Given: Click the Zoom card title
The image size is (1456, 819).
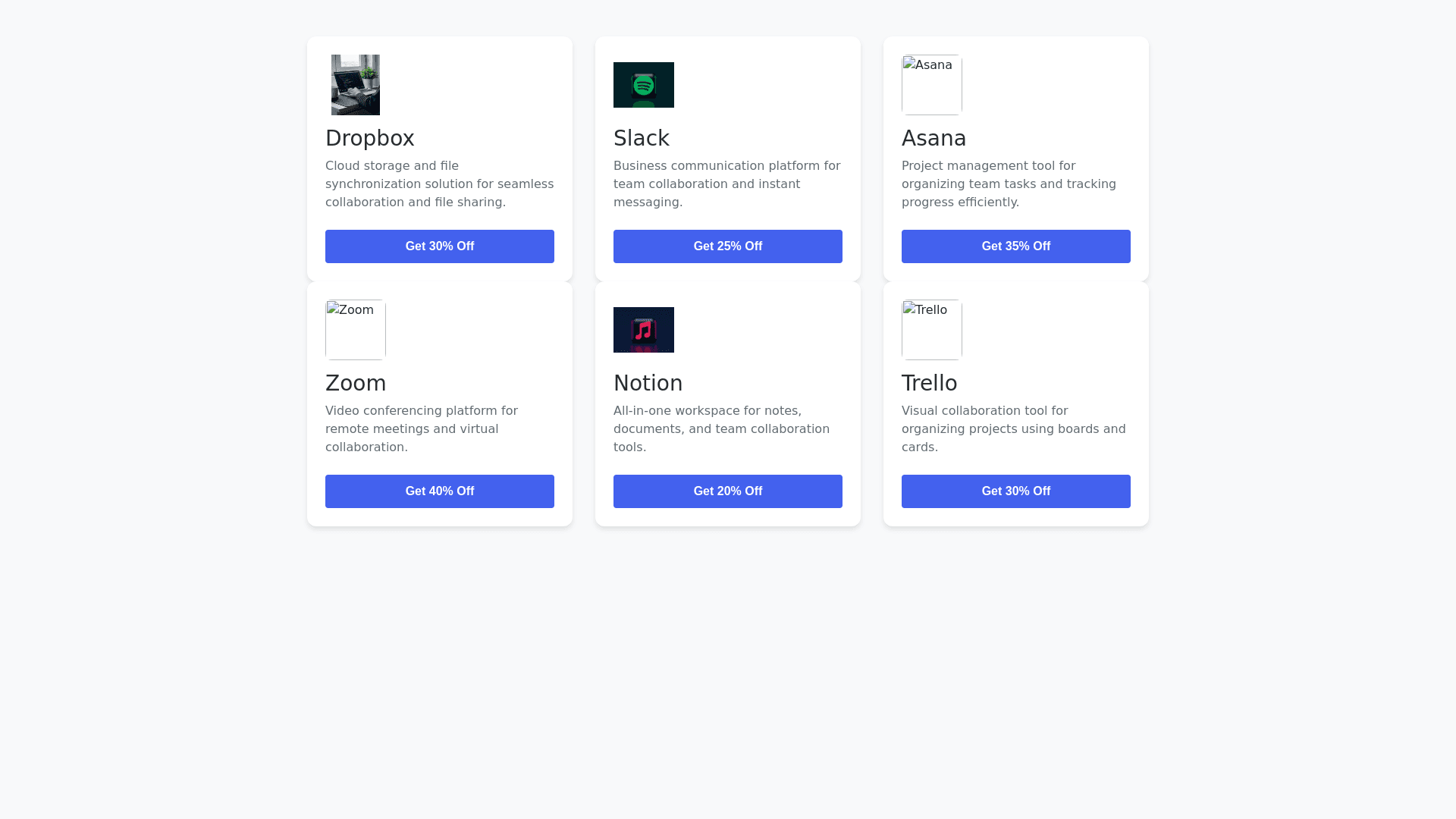Looking at the screenshot, I should pyautogui.click(x=356, y=383).
